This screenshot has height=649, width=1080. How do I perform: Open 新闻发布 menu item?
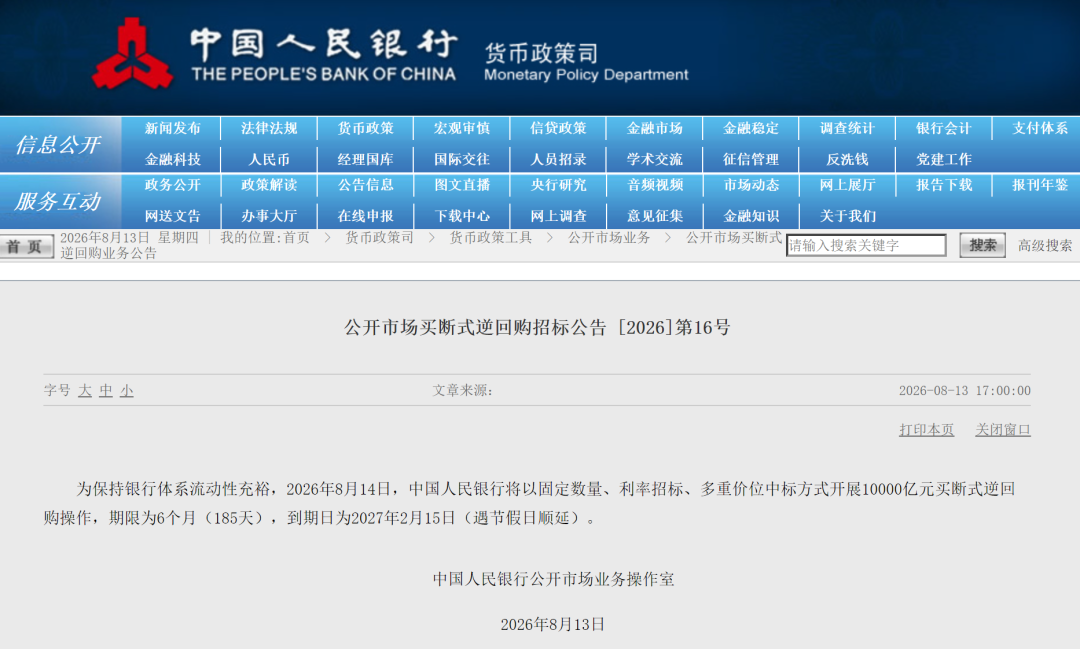(172, 128)
